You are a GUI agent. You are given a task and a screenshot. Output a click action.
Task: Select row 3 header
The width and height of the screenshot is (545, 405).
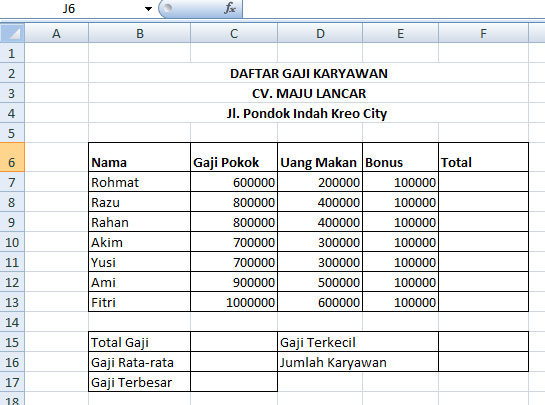[x=12, y=93]
